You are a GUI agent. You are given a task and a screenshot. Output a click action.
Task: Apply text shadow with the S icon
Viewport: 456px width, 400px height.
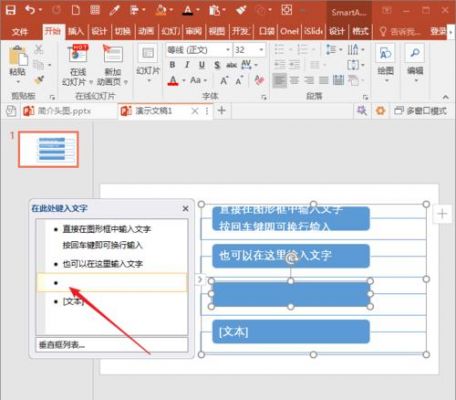(217, 65)
